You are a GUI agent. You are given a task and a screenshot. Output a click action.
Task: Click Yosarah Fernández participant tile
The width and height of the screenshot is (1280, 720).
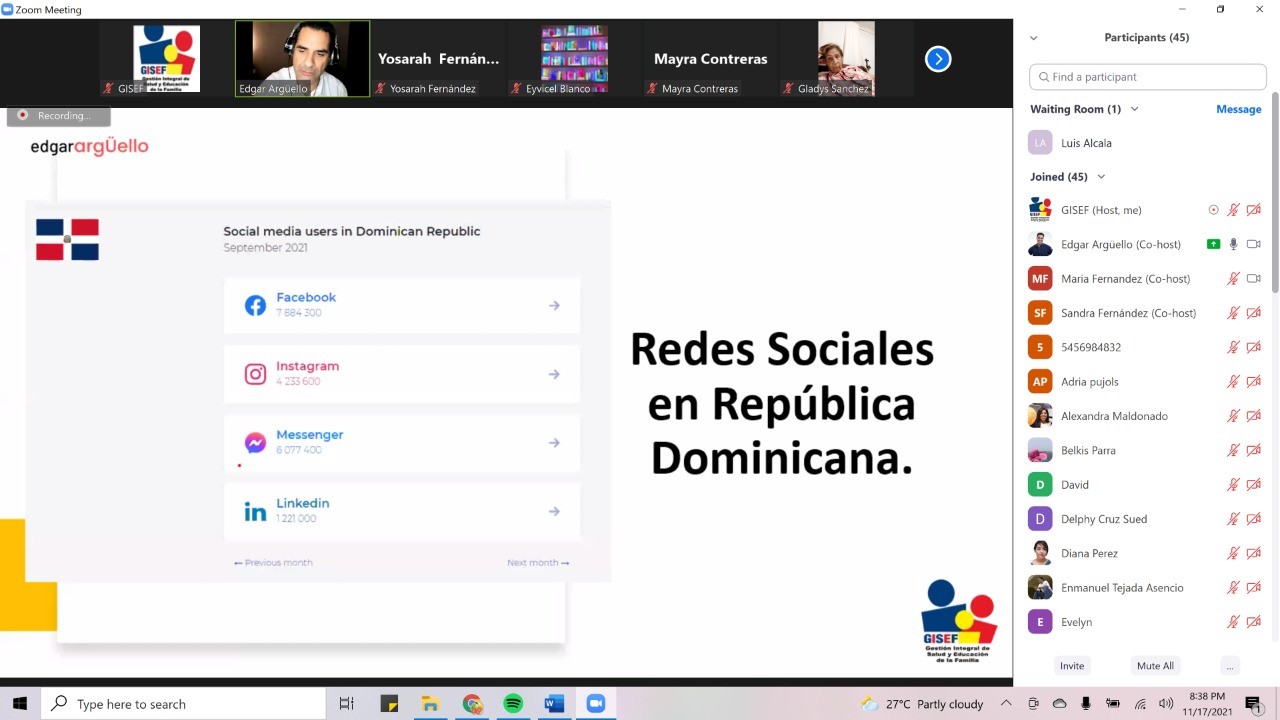[x=438, y=59]
